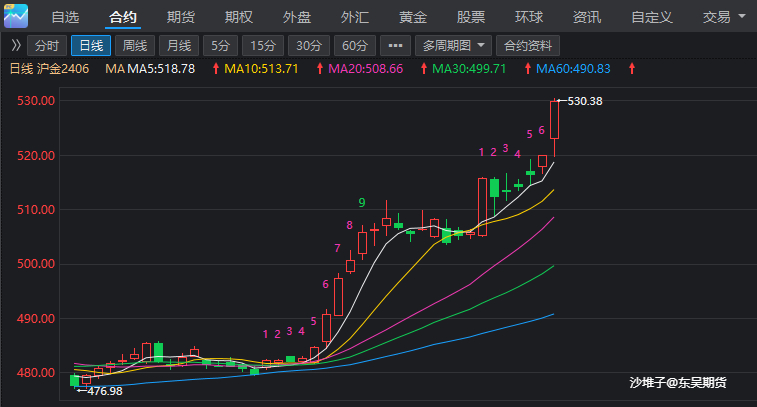The width and height of the screenshot is (757, 407).
Task: Click the MA30:499.71 indicator label
Action: (469, 69)
